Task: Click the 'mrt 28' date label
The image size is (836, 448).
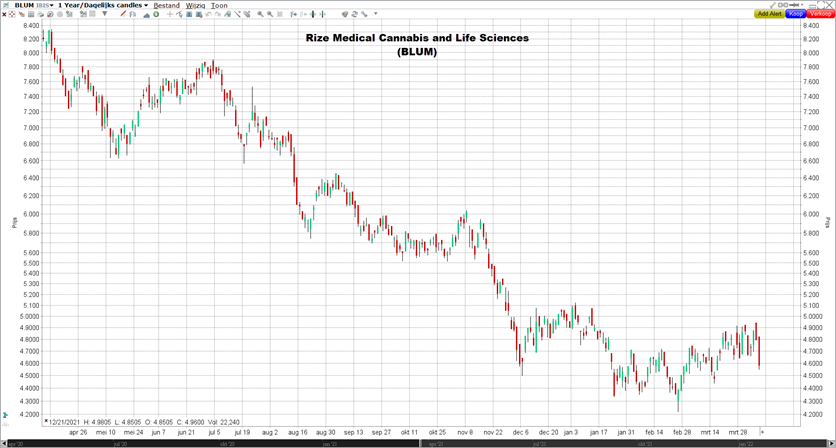Action: (738, 432)
